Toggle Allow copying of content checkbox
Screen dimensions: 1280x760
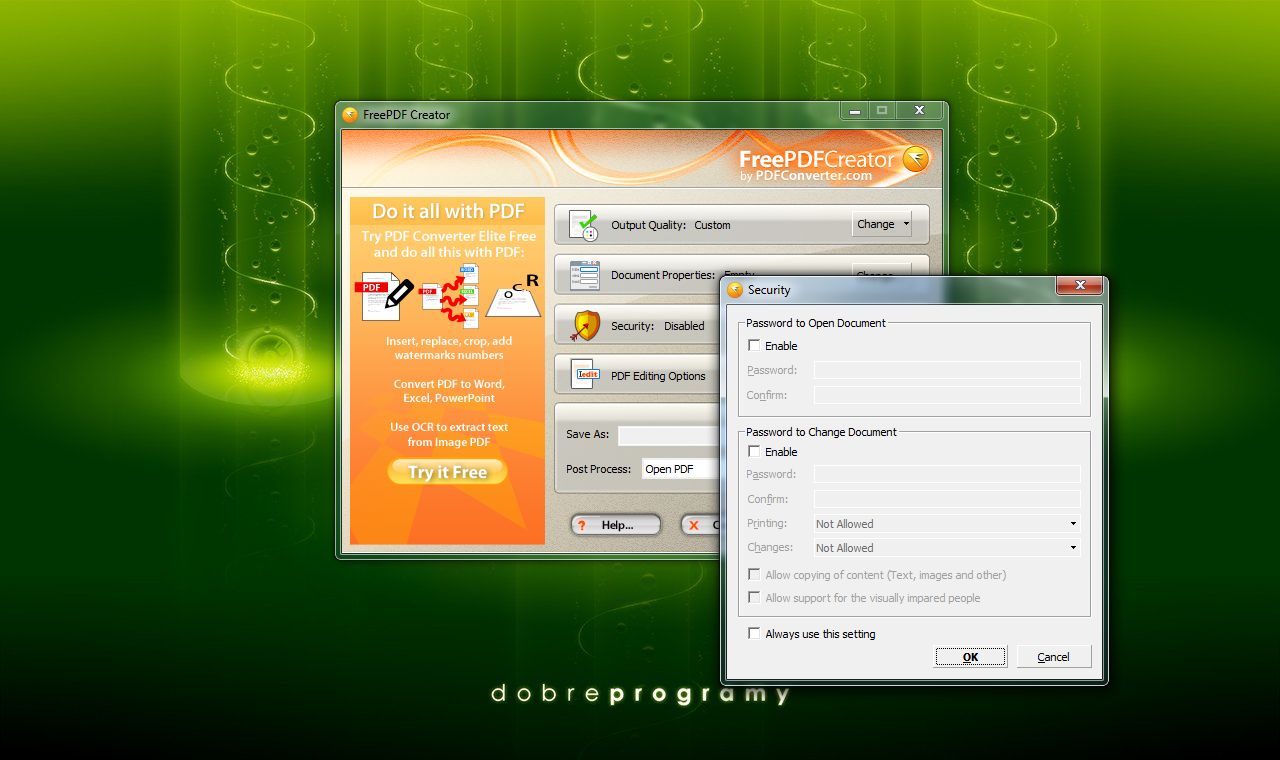(x=754, y=575)
